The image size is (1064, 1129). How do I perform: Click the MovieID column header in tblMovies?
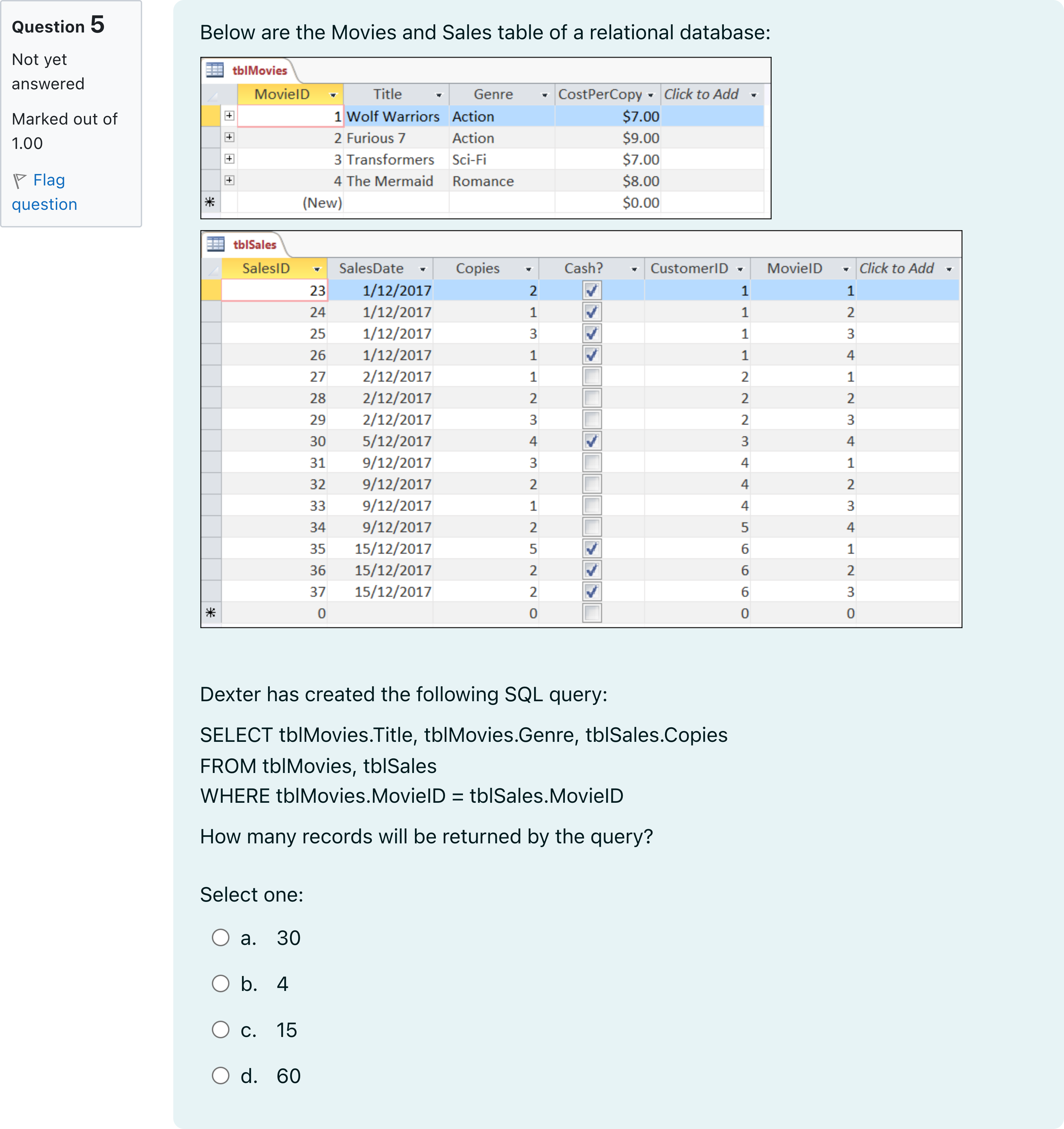(x=290, y=94)
